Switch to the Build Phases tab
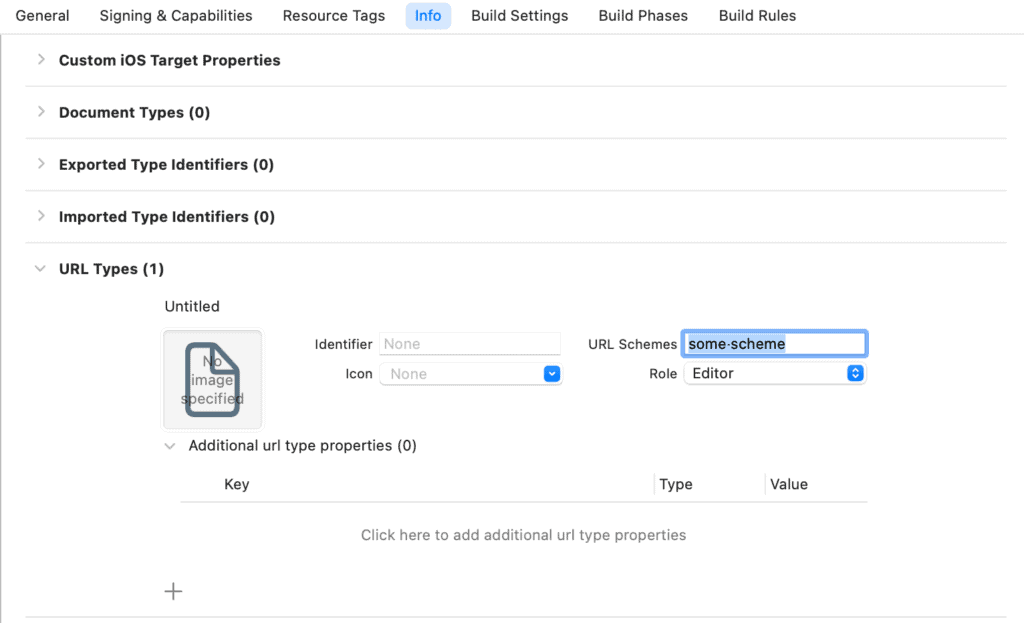Screen dimensions: 1024x623 [643, 16]
